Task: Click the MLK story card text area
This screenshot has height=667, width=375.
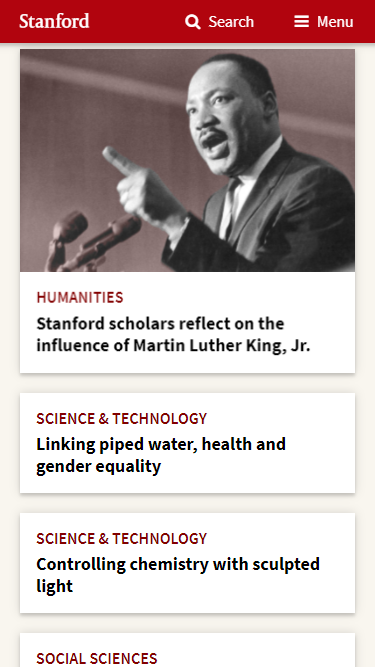Action: pos(188,322)
